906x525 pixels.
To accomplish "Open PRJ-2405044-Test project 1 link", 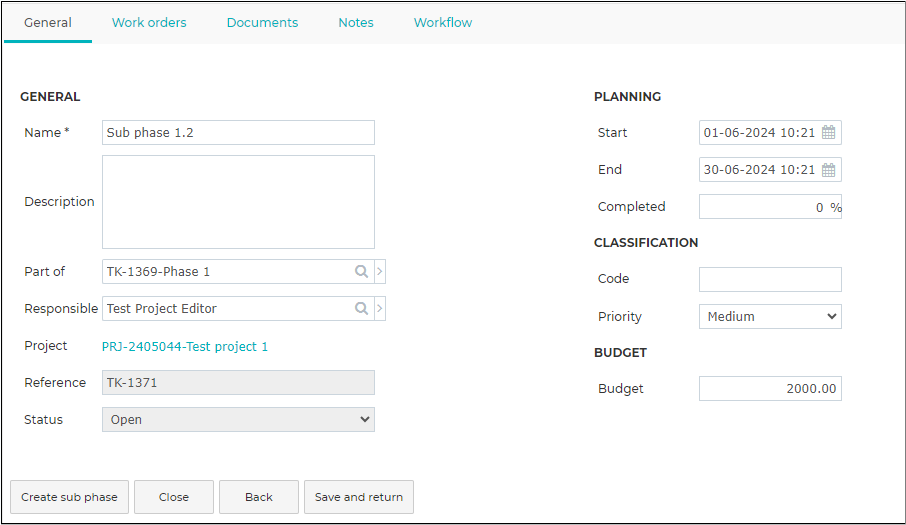I will [x=185, y=347].
